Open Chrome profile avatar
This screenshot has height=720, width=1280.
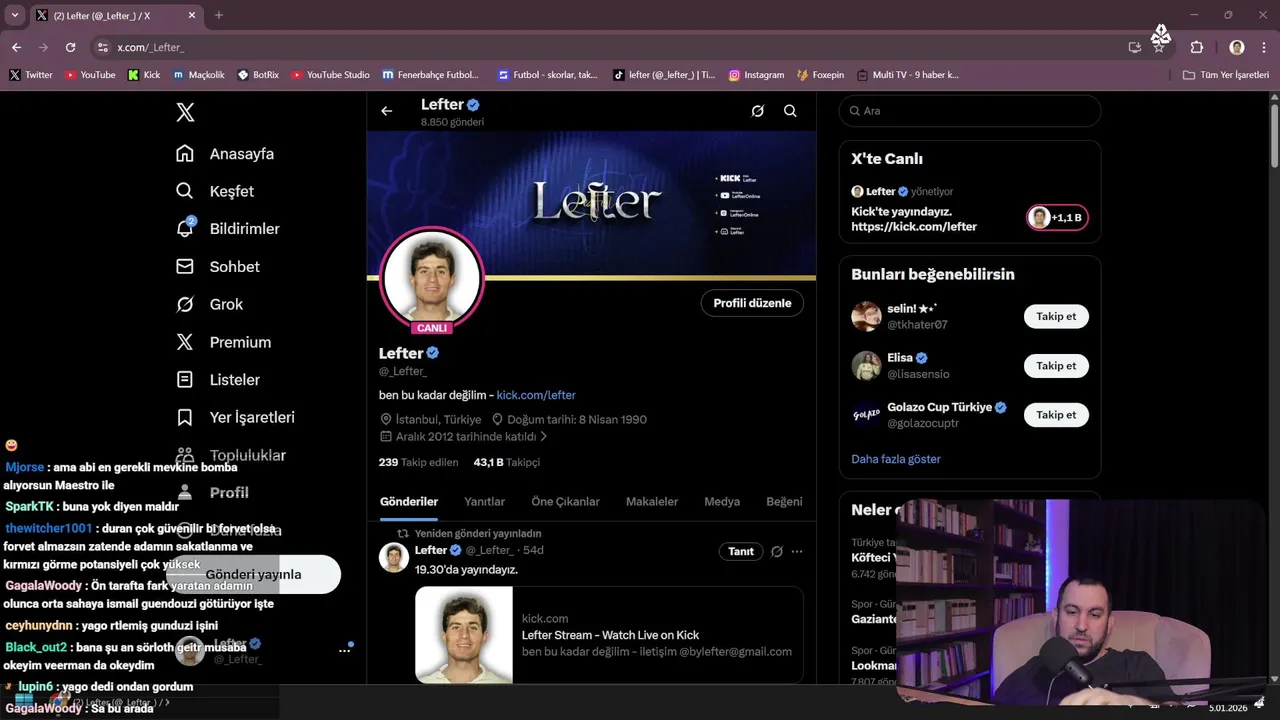[x=1237, y=47]
